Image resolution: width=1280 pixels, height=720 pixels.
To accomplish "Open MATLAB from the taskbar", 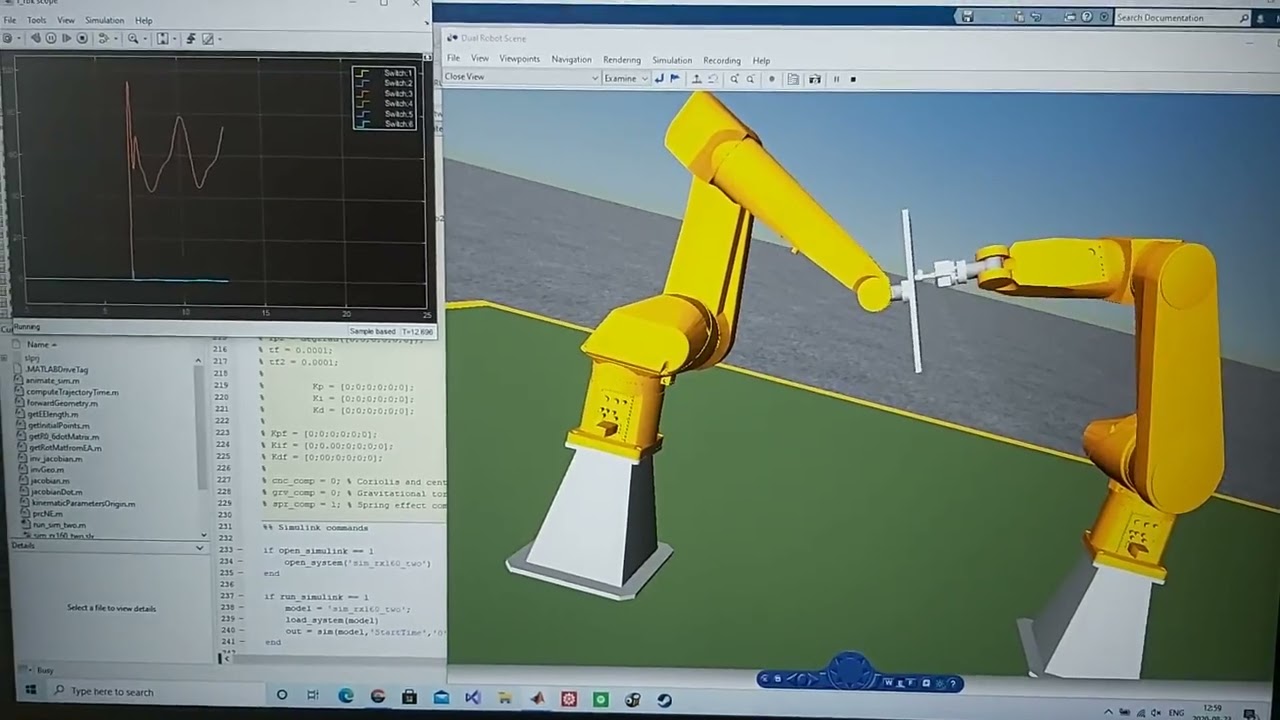I will coord(537,699).
